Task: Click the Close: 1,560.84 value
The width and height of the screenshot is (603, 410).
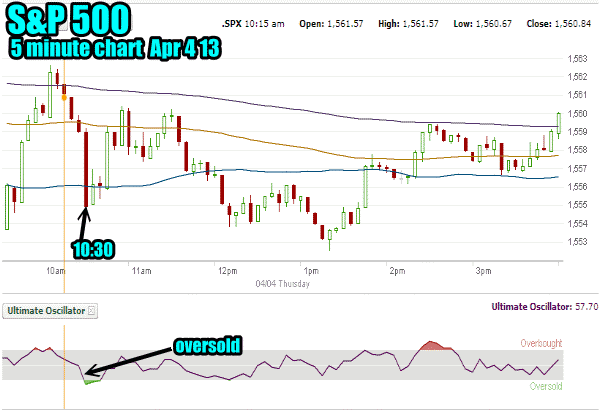Action: click(558, 24)
